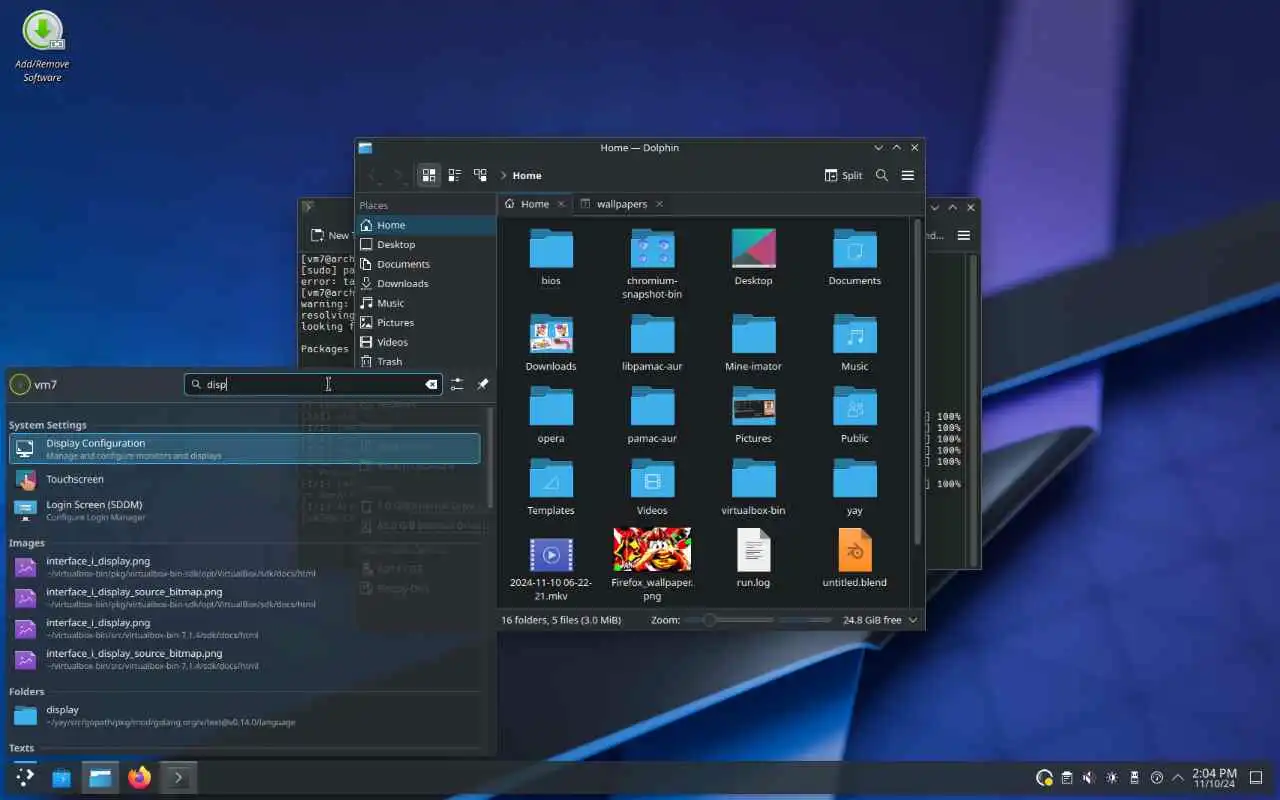
Task: Open Display Configuration result
Action: (x=245, y=449)
